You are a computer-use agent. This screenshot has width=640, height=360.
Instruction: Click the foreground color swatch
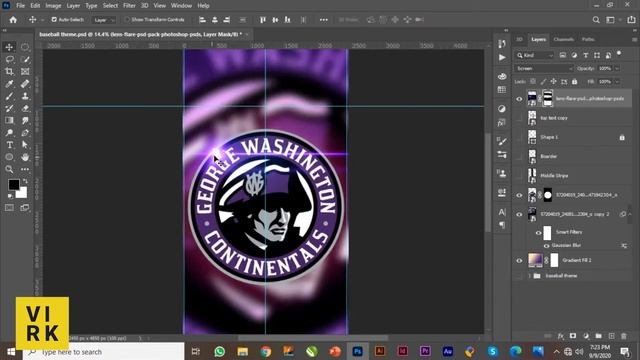click(14, 184)
